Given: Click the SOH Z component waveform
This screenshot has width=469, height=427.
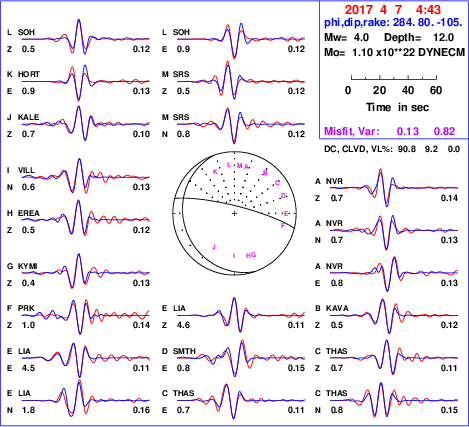Looking at the screenshot, I should pos(86,37).
